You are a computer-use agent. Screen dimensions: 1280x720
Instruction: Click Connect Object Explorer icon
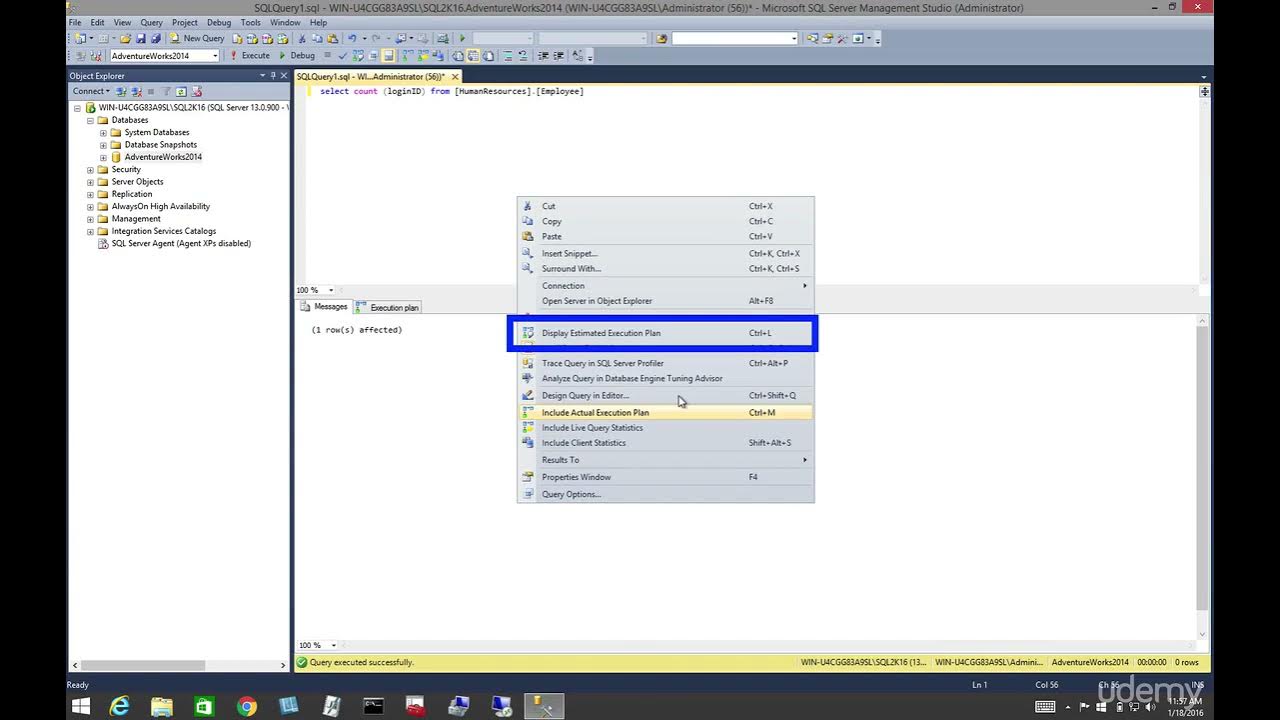tap(121, 91)
